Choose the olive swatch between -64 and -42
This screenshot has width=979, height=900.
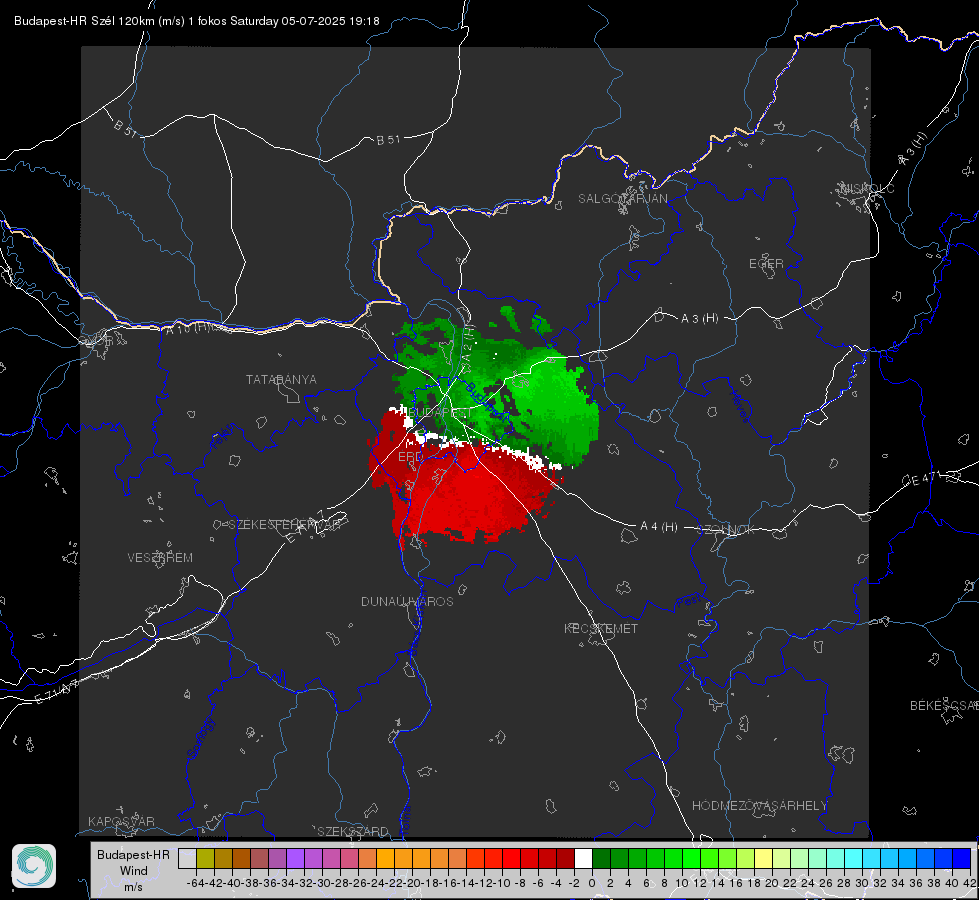(205, 858)
